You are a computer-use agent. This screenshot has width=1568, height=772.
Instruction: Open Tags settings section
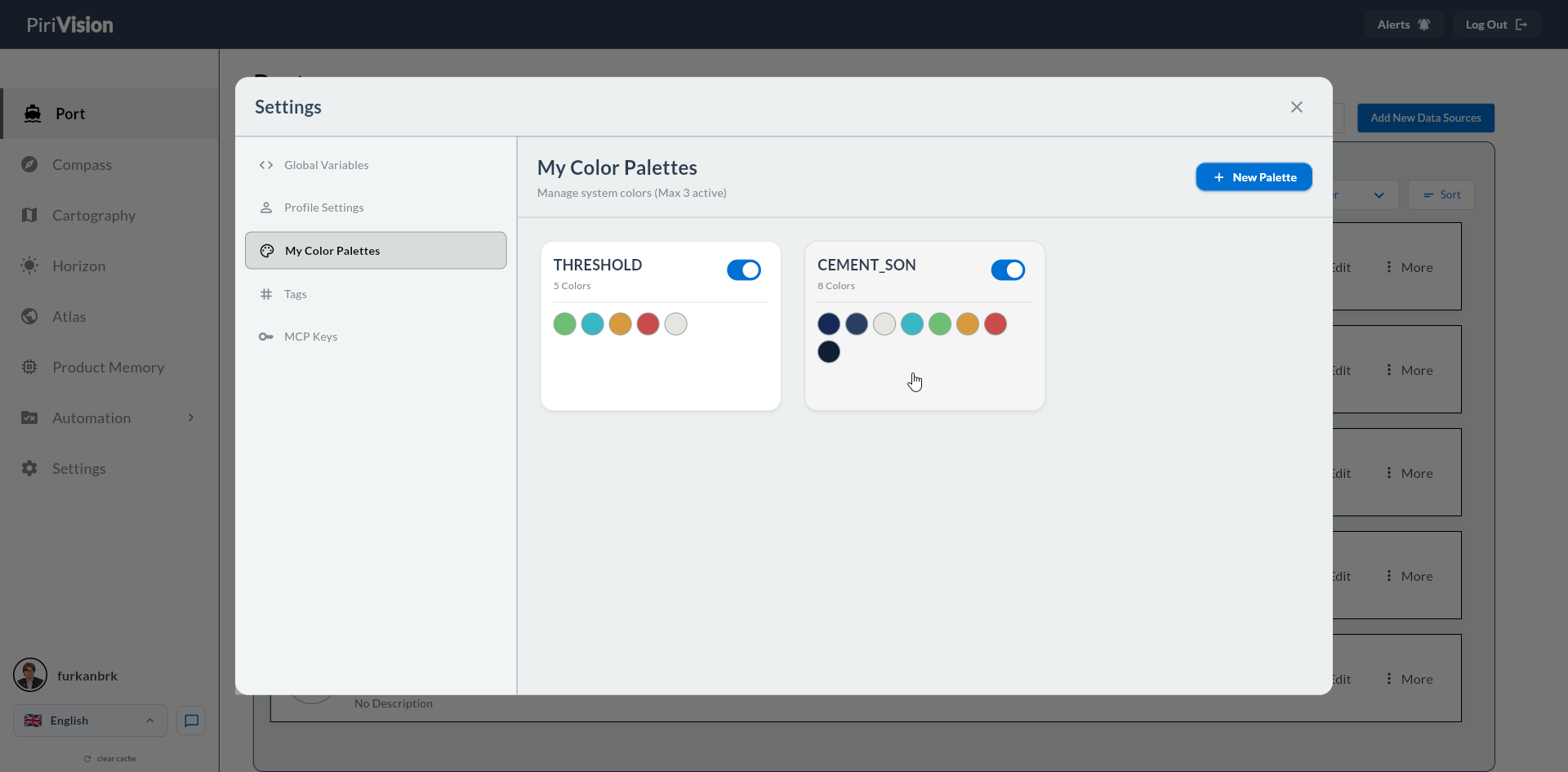(376, 294)
